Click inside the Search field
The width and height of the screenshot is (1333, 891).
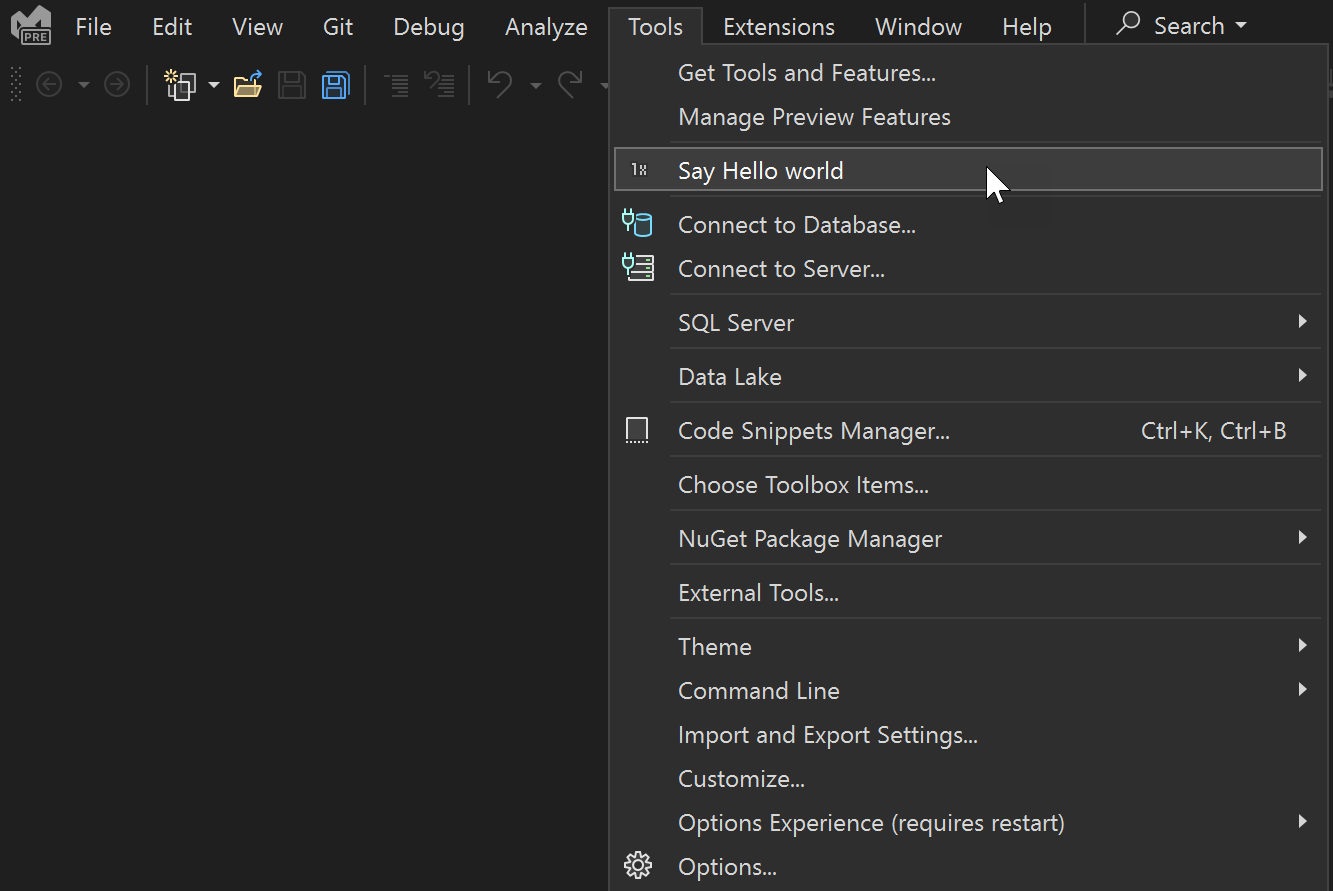(x=1180, y=26)
